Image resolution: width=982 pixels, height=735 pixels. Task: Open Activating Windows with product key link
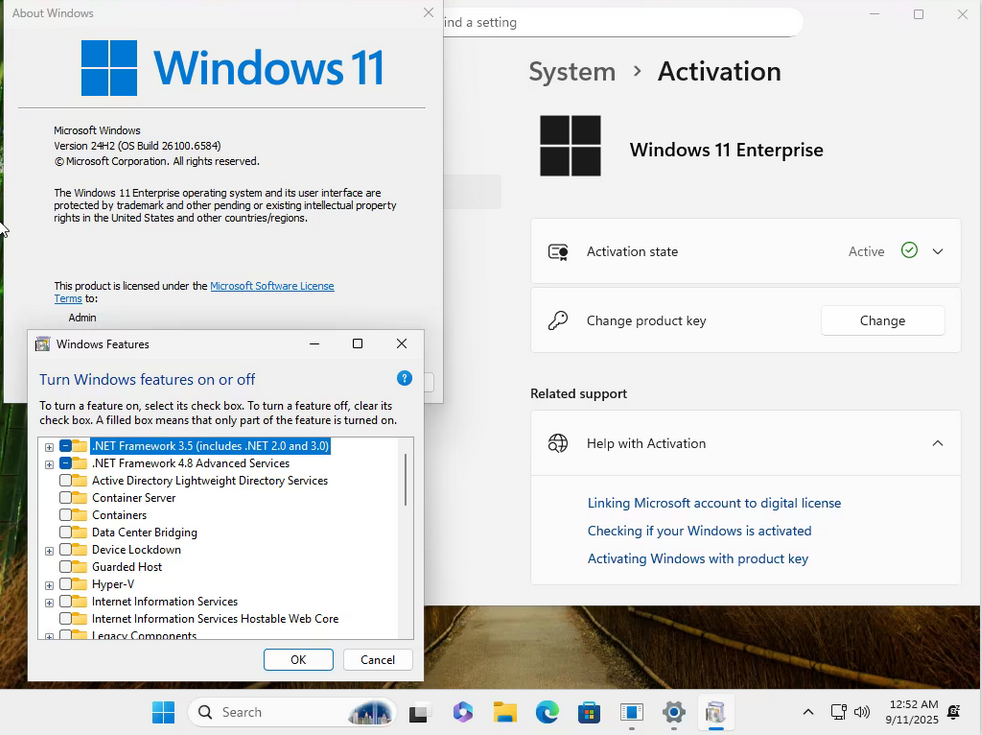pyautogui.click(x=698, y=558)
